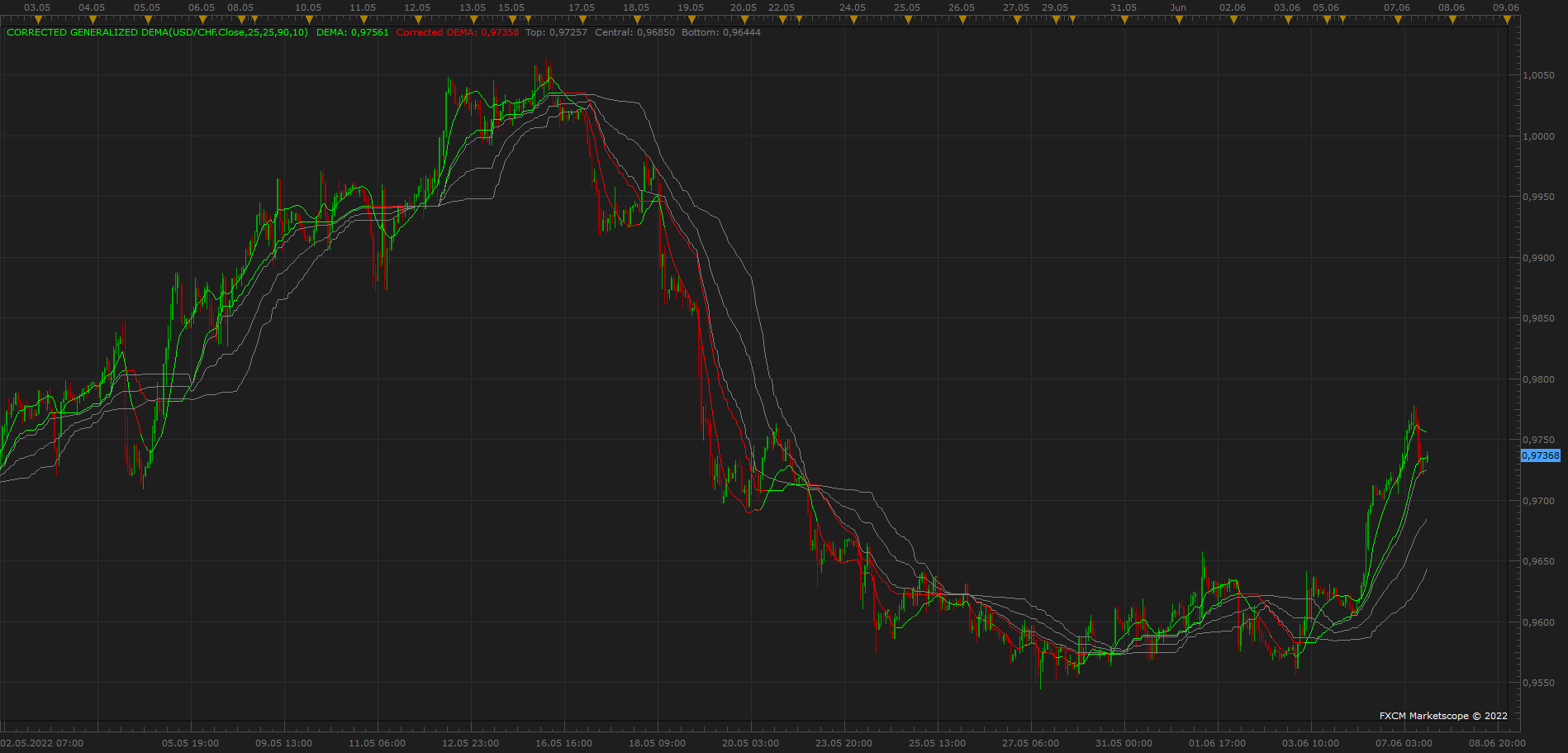Click the 09.05 13:00 time label
This screenshot has width=1568, height=753.
coord(284,743)
